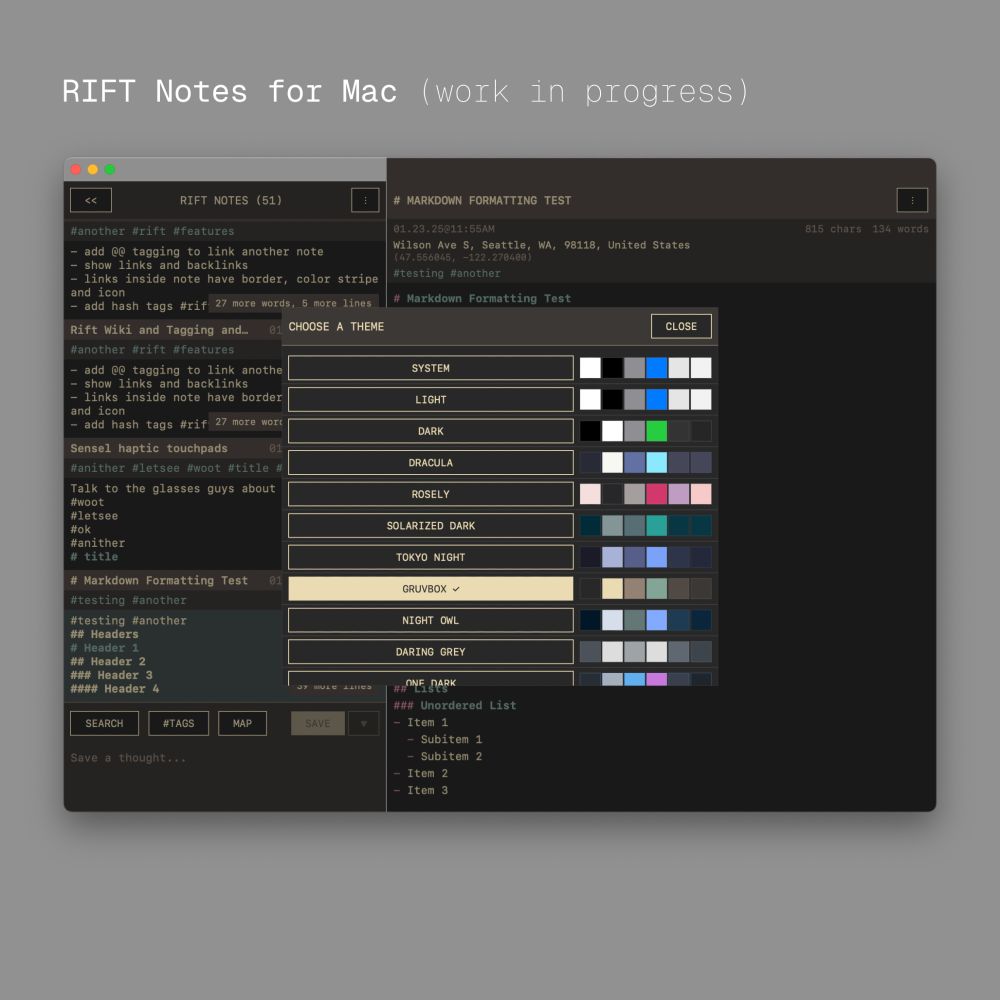Click the #testing #another tags in editor header
The image size is (1000, 1000).
(447, 274)
